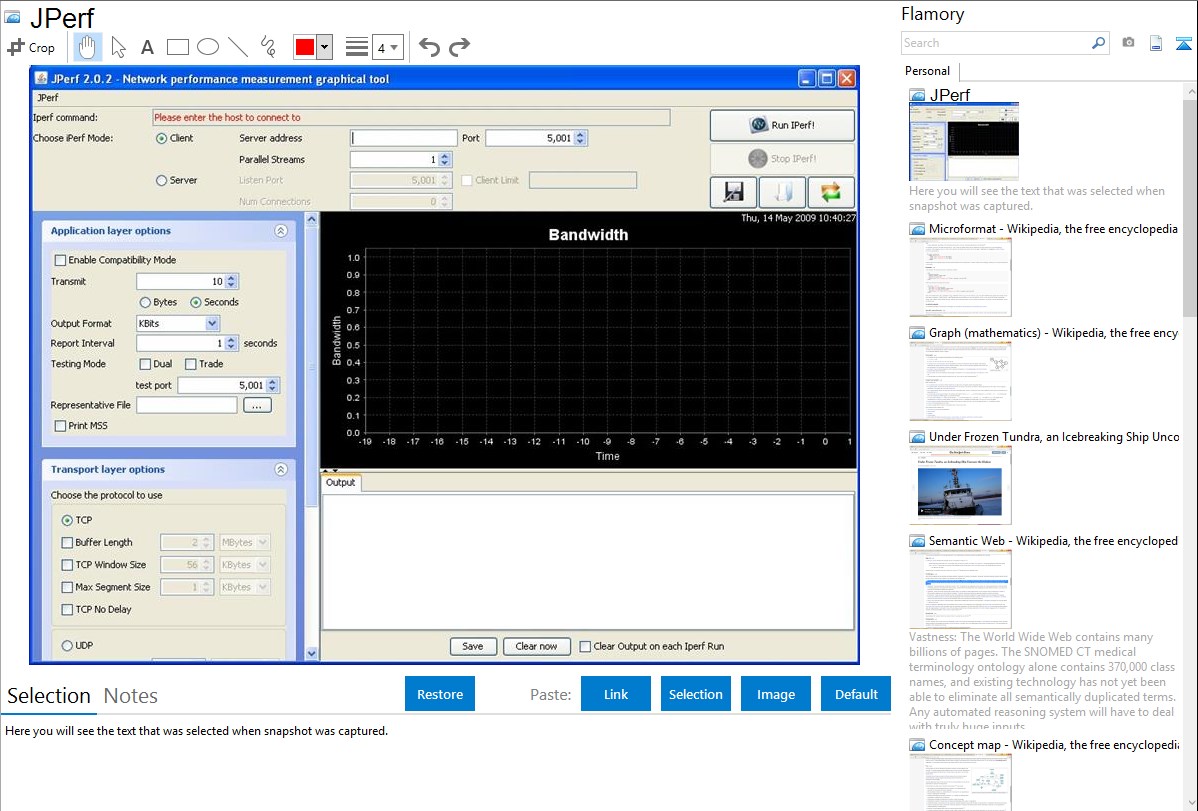Click the camera capture icon

coord(1128,43)
